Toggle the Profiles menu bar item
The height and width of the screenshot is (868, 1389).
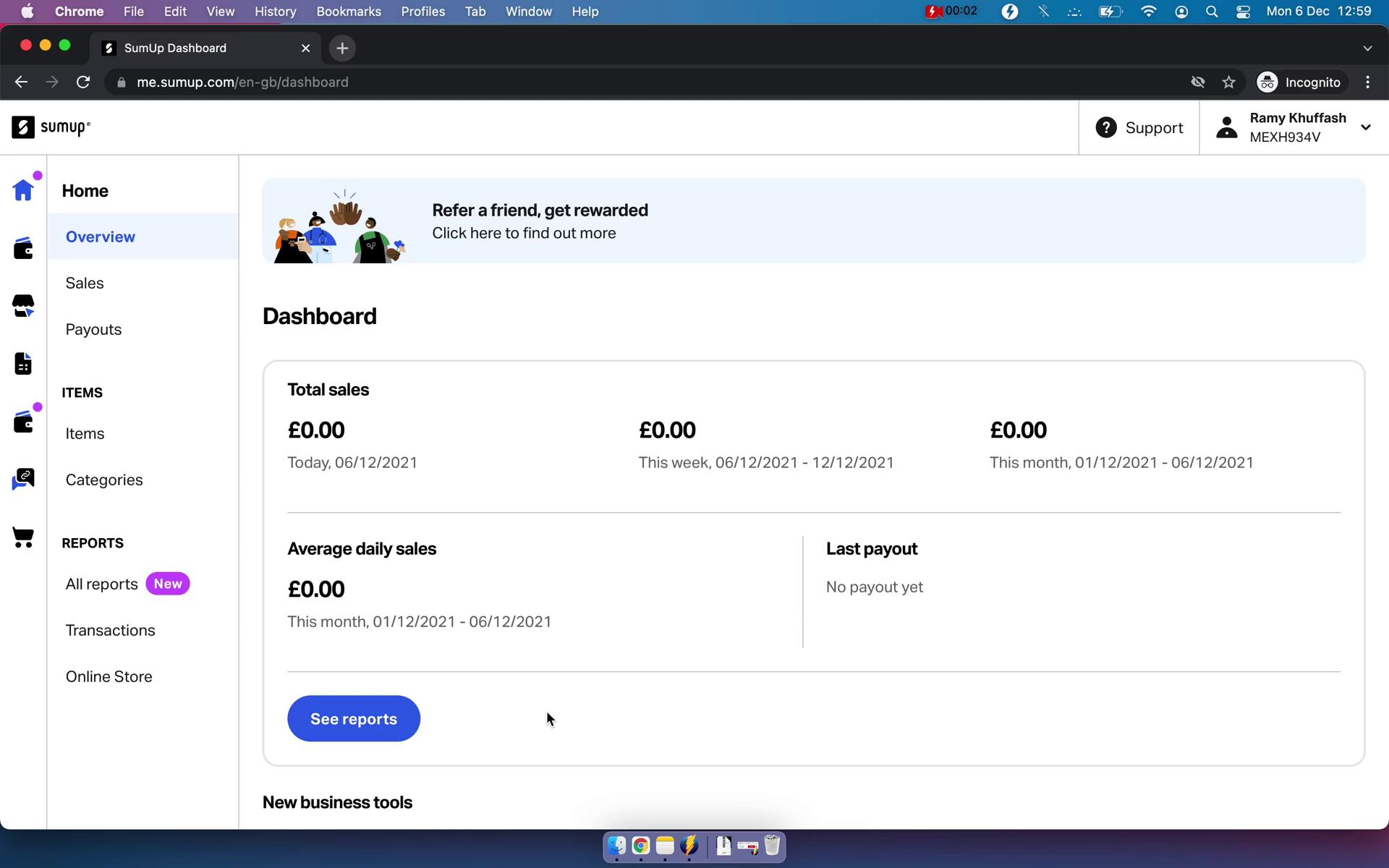coord(421,12)
